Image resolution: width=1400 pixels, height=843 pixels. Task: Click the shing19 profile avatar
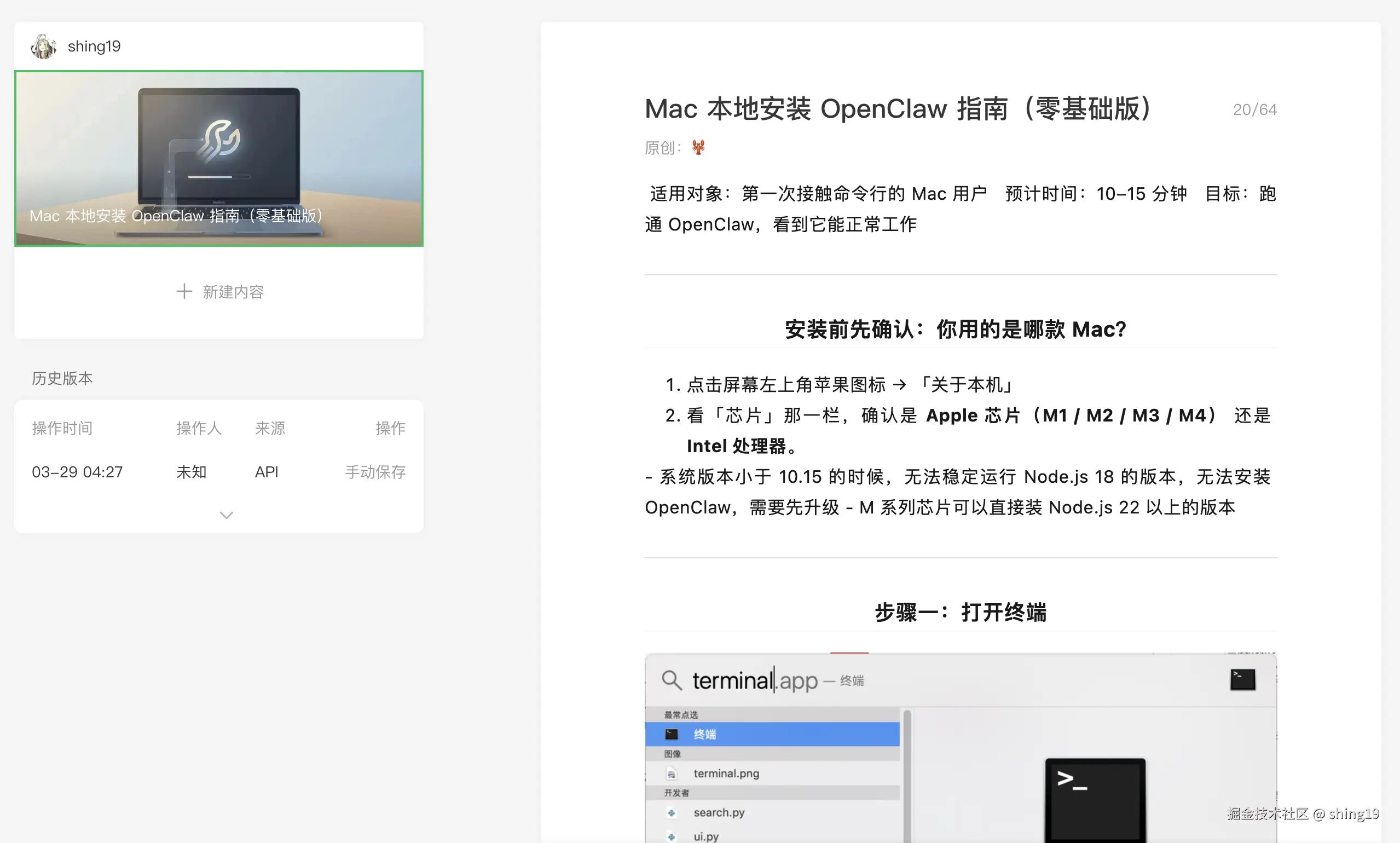click(x=43, y=46)
